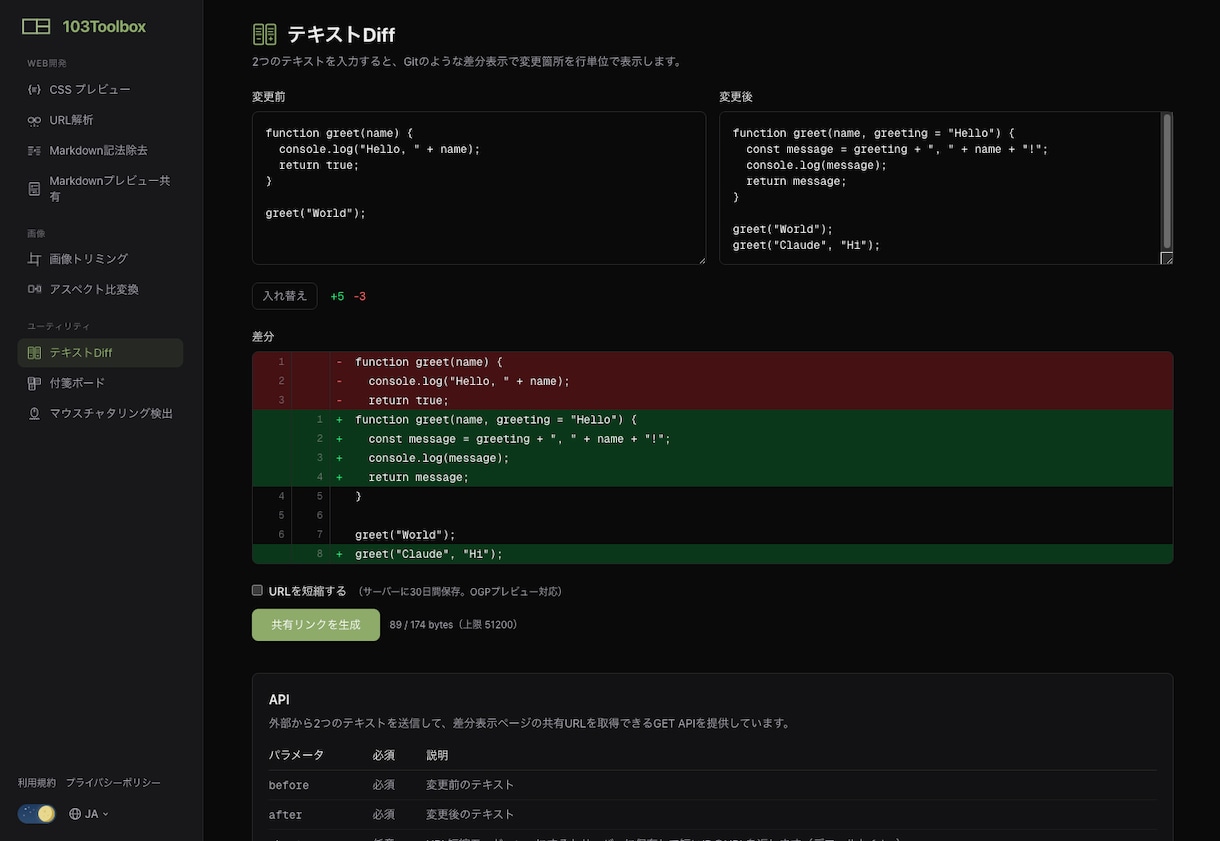Click the URL解析 sidebar icon

[x=34, y=120]
